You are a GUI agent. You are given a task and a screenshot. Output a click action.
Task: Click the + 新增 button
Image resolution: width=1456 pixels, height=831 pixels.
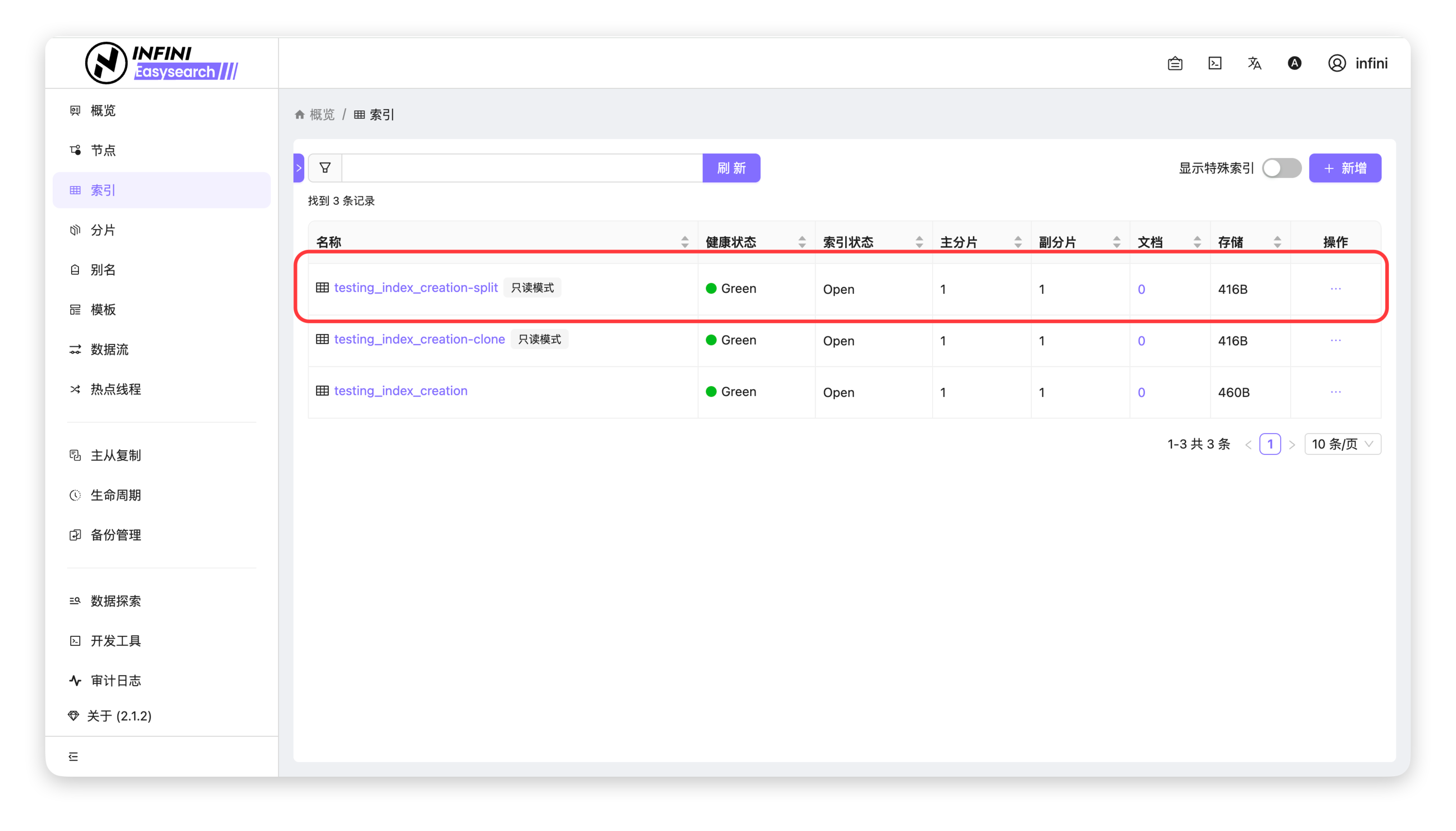point(1345,168)
